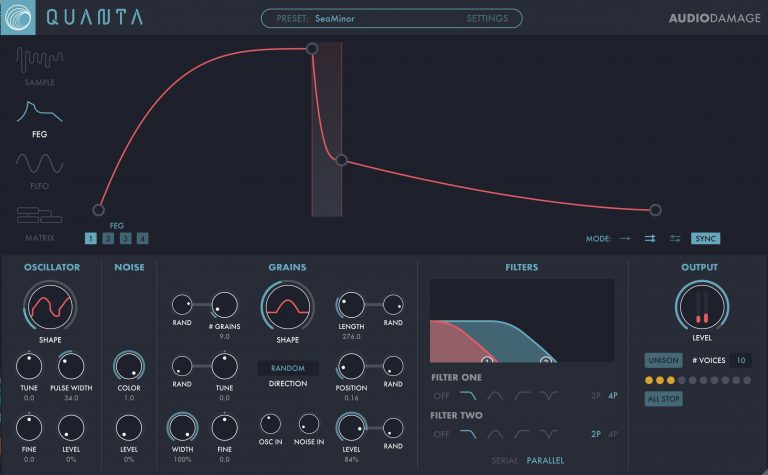Click the AUDIODAMAGE brand link
The width and height of the screenshot is (768, 475).
[x=715, y=18]
